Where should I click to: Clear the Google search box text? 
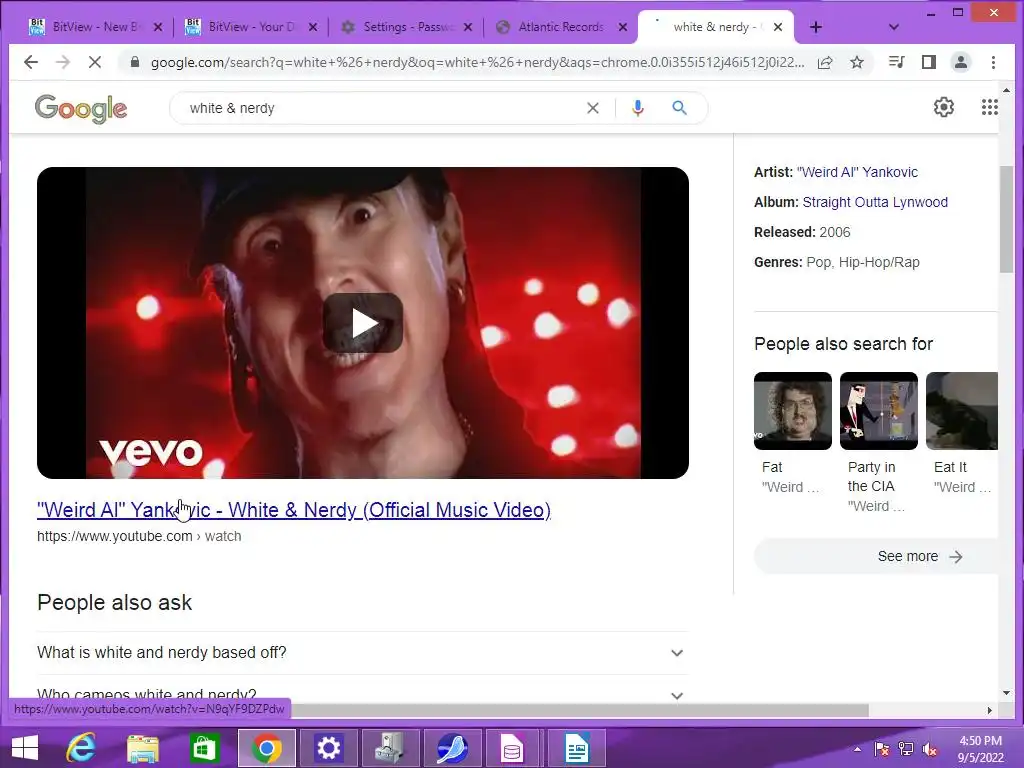592,108
